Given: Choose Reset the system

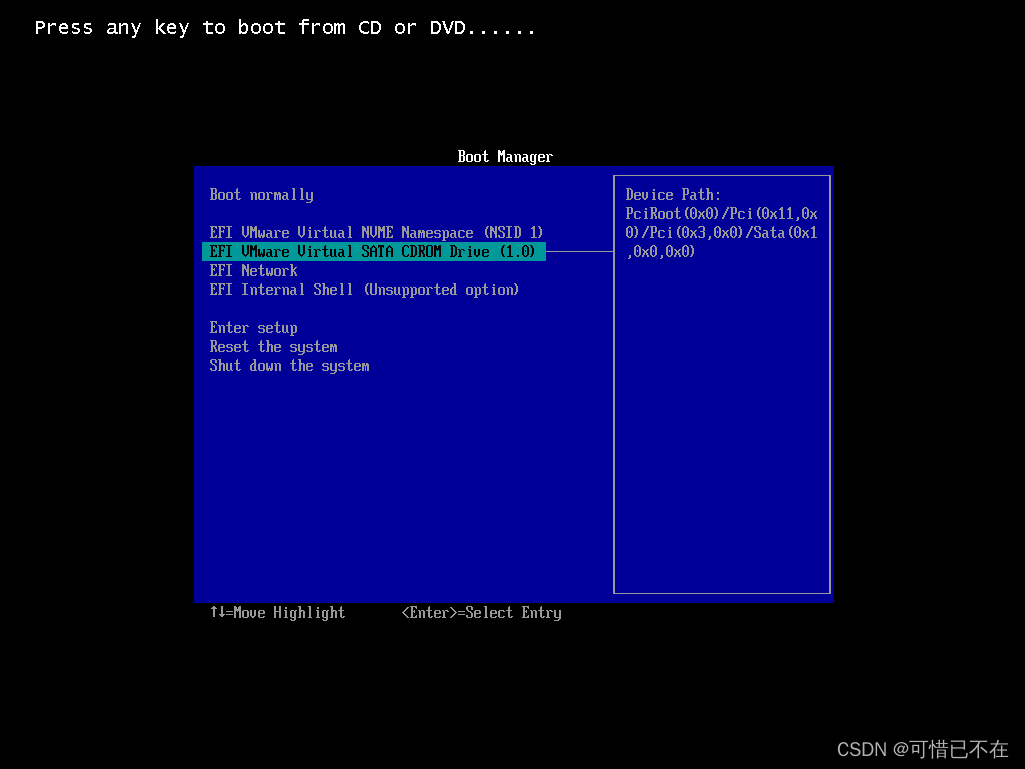Looking at the screenshot, I should click(274, 347).
